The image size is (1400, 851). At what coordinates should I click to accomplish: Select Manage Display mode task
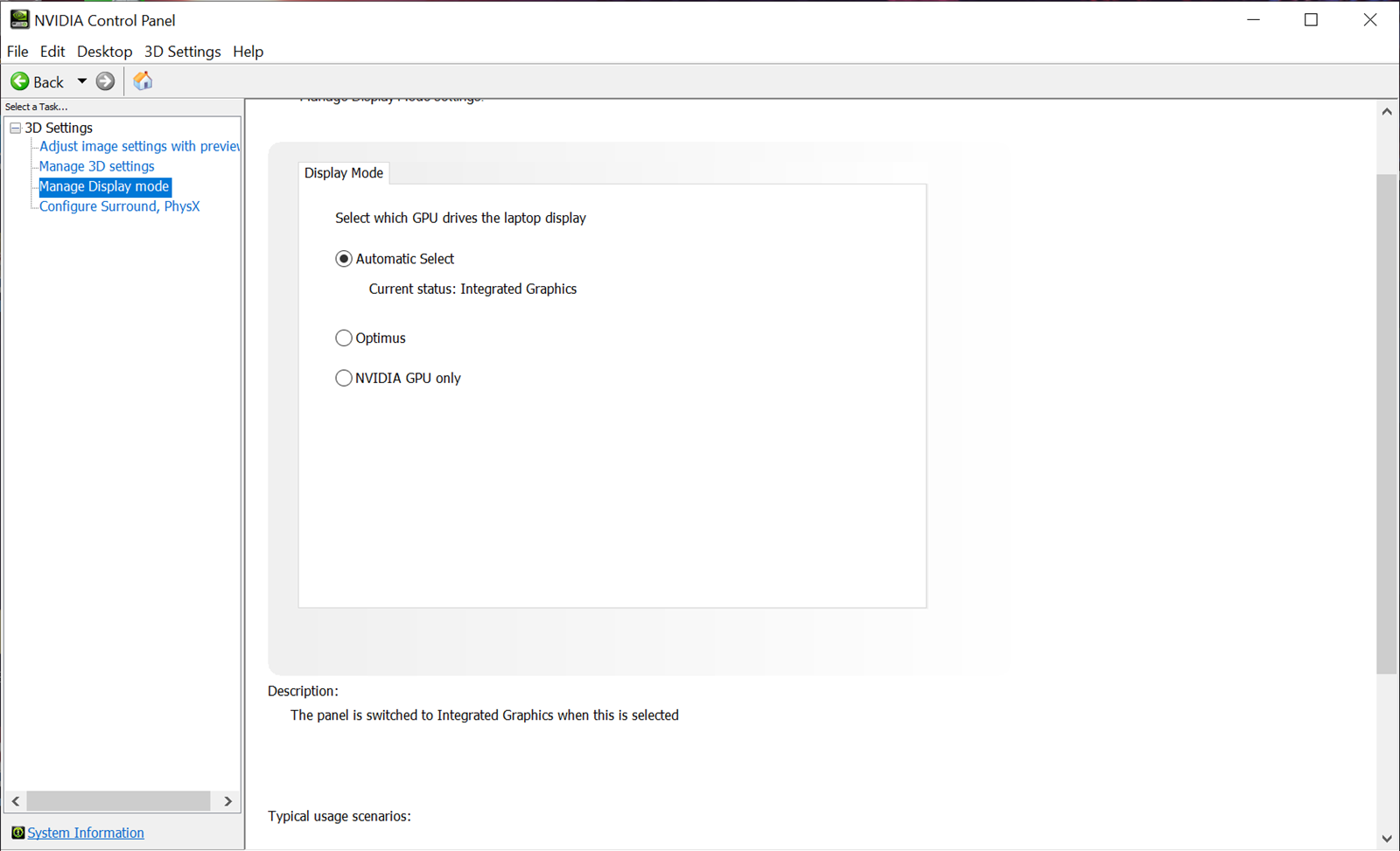pos(104,186)
